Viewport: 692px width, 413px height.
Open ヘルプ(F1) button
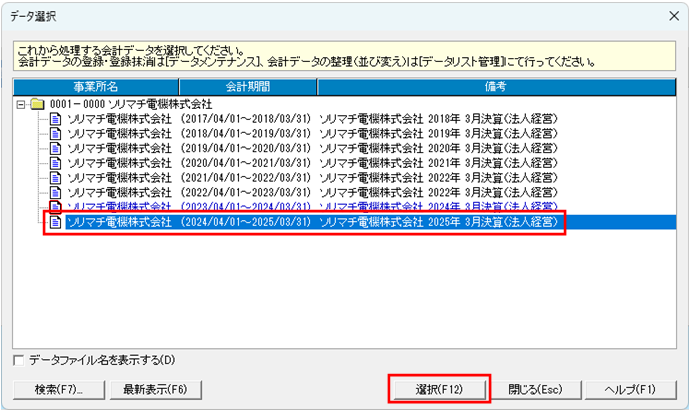coord(630,390)
